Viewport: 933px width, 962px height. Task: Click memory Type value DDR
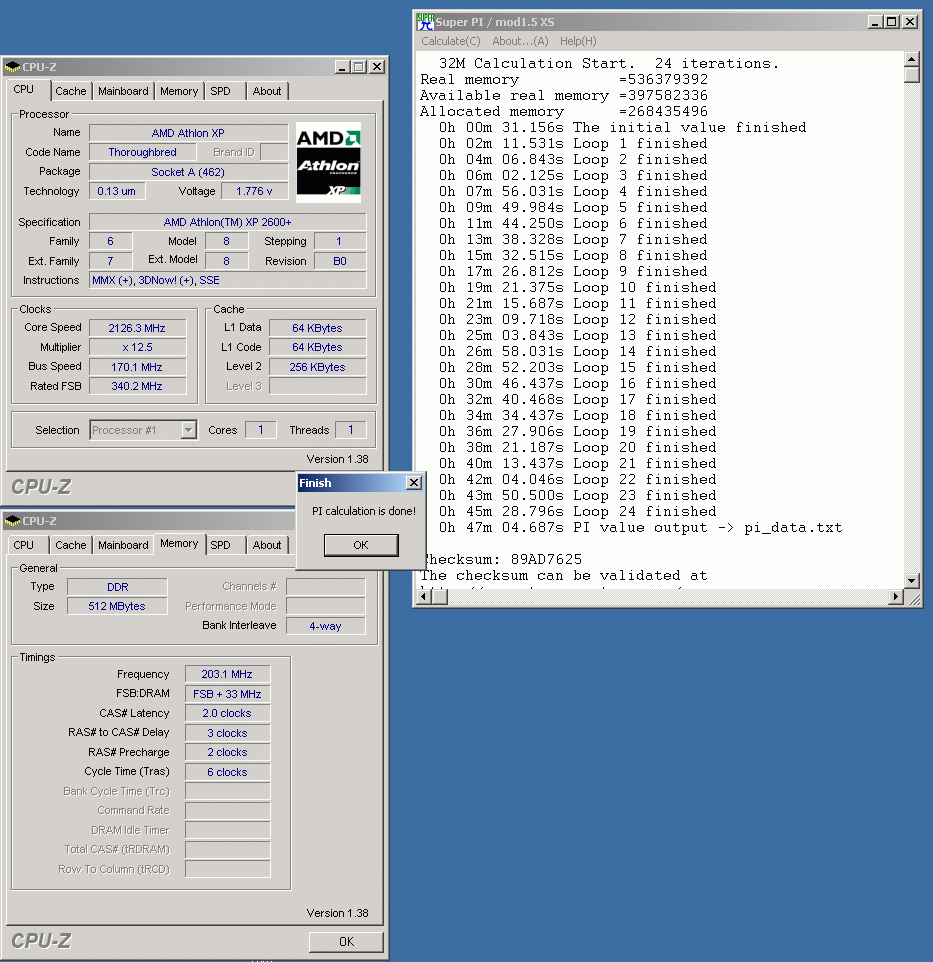click(117, 587)
